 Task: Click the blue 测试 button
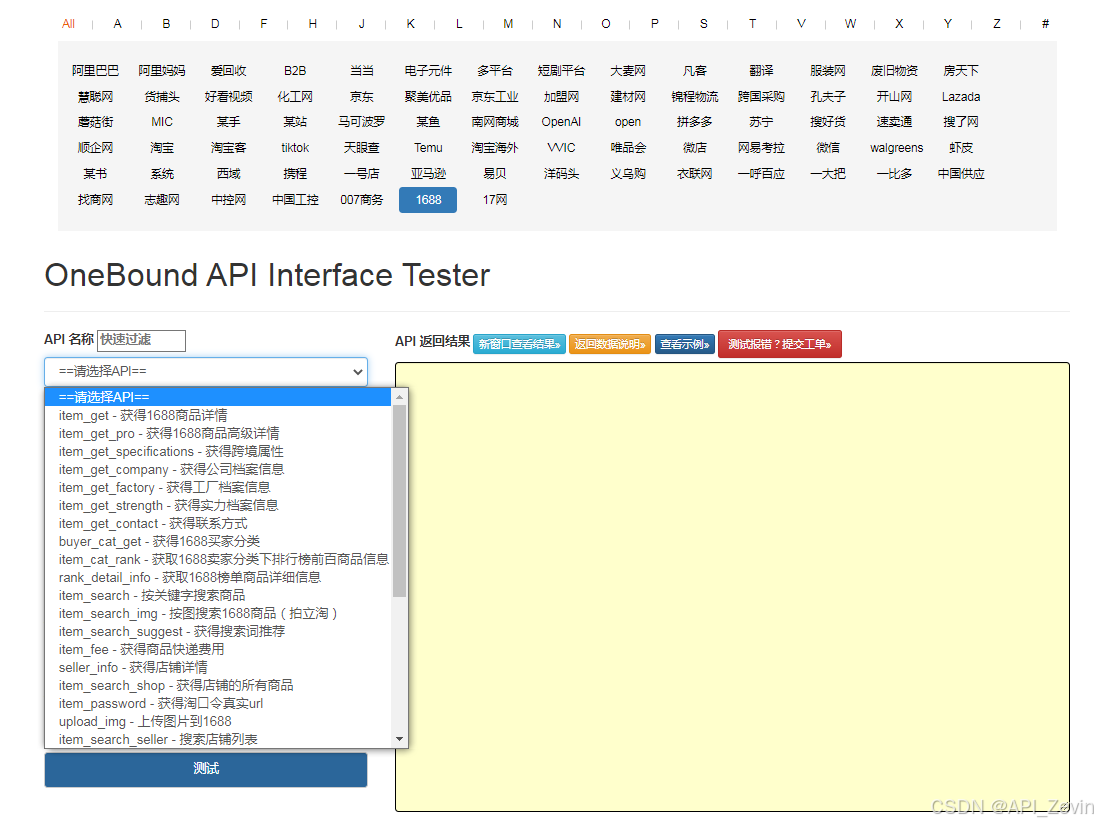[206, 769]
